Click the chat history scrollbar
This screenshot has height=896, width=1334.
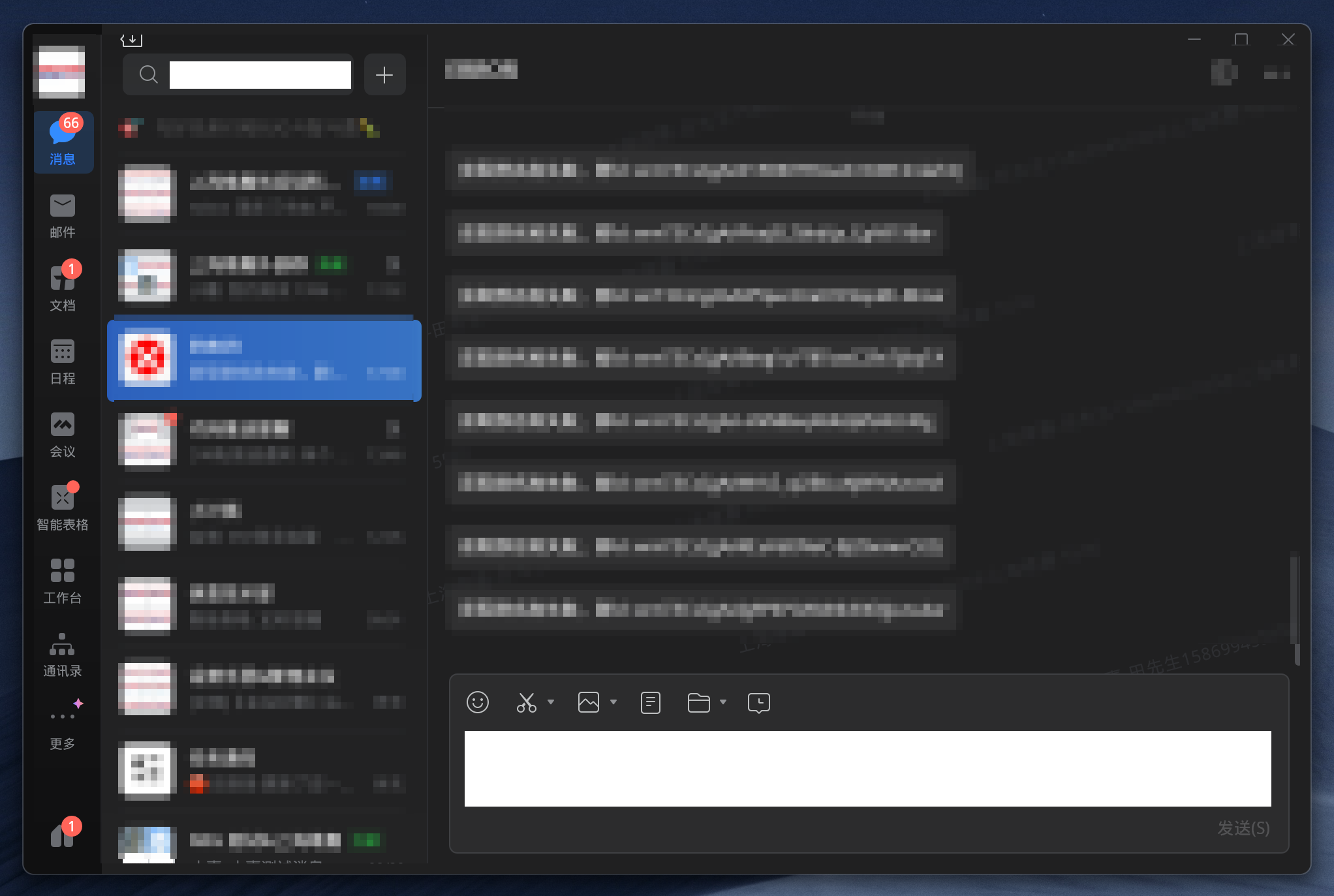coord(1296,609)
